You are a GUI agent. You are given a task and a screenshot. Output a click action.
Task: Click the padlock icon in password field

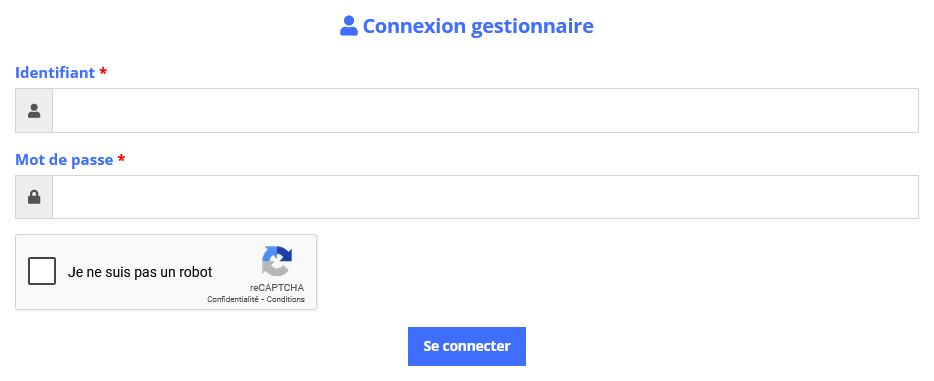coord(34,197)
